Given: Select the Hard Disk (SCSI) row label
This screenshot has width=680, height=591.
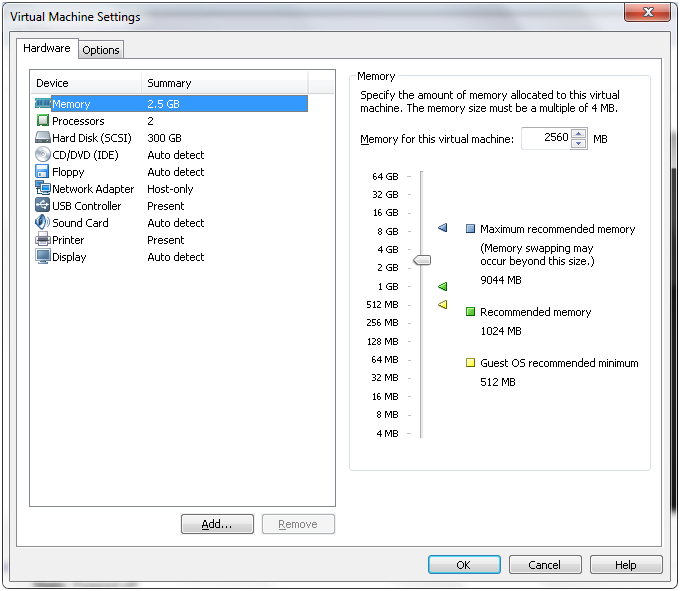Looking at the screenshot, I should [92, 138].
